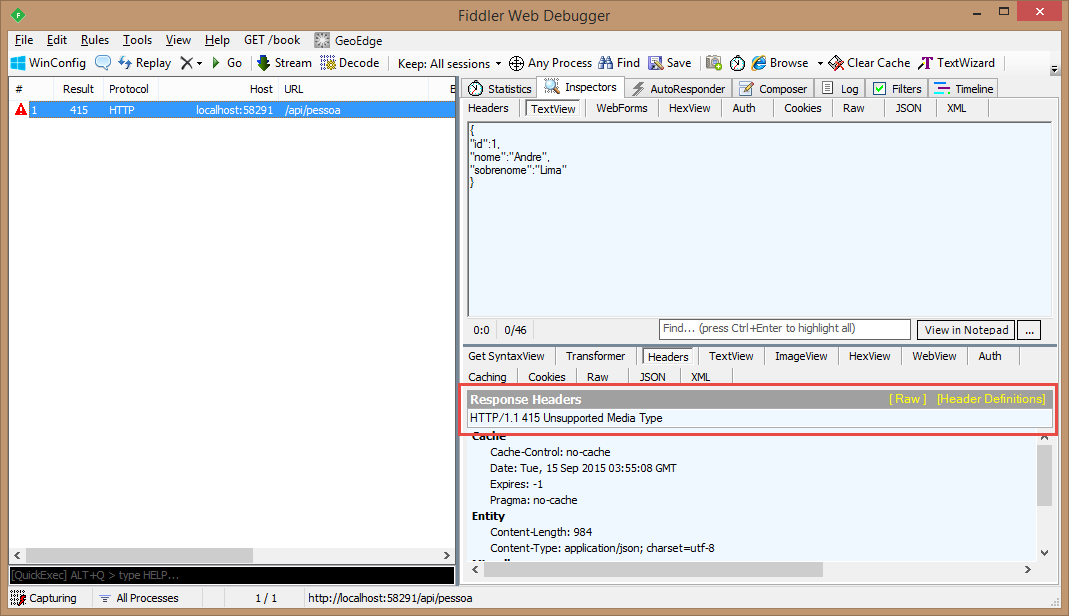The height and width of the screenshot is (616, 1069).
Task: Open WinConfig from the toolbar
Action: pos(48,63)
